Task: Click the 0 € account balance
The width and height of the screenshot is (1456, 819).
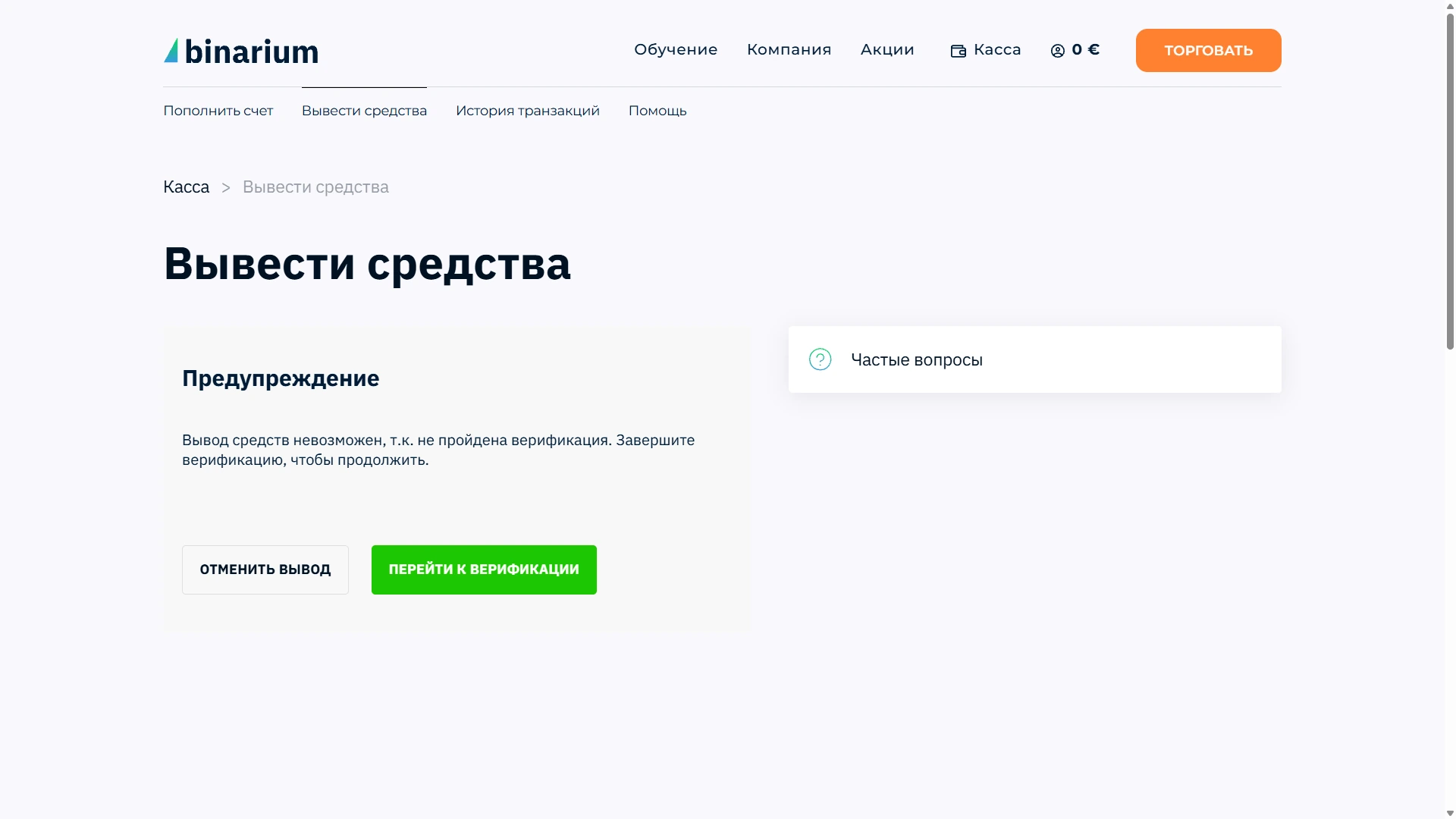Action: coord(1085,49)
